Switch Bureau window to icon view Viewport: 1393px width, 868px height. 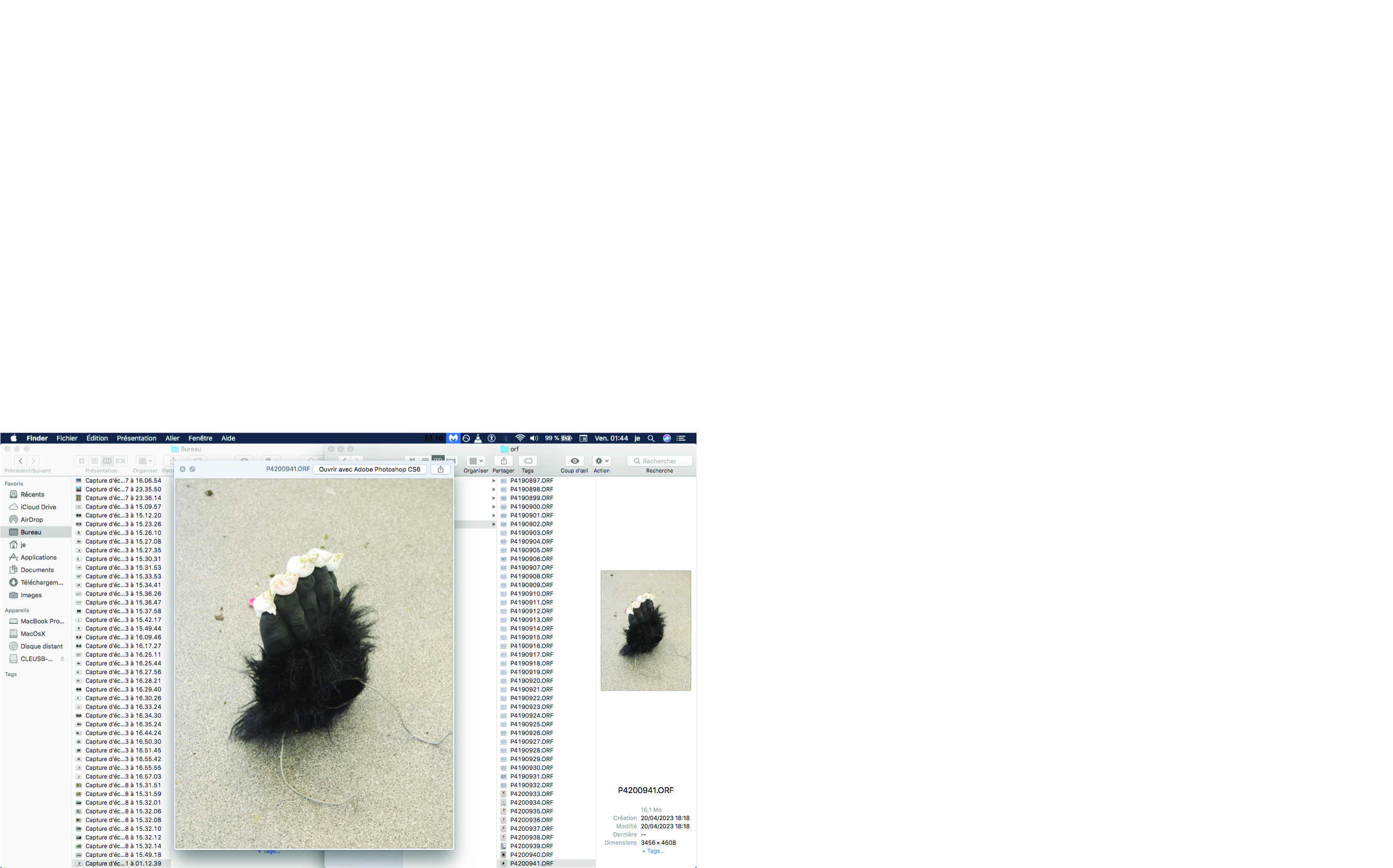tap(82, 461)
